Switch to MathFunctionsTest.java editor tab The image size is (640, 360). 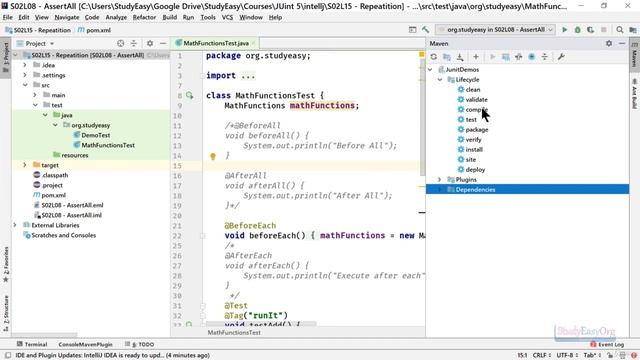tap(216, 43)
